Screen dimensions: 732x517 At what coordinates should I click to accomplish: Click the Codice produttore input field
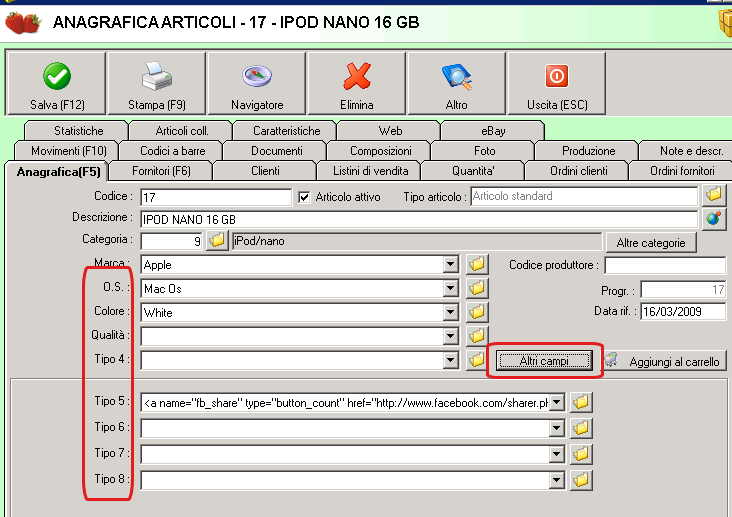click(665, 265)
